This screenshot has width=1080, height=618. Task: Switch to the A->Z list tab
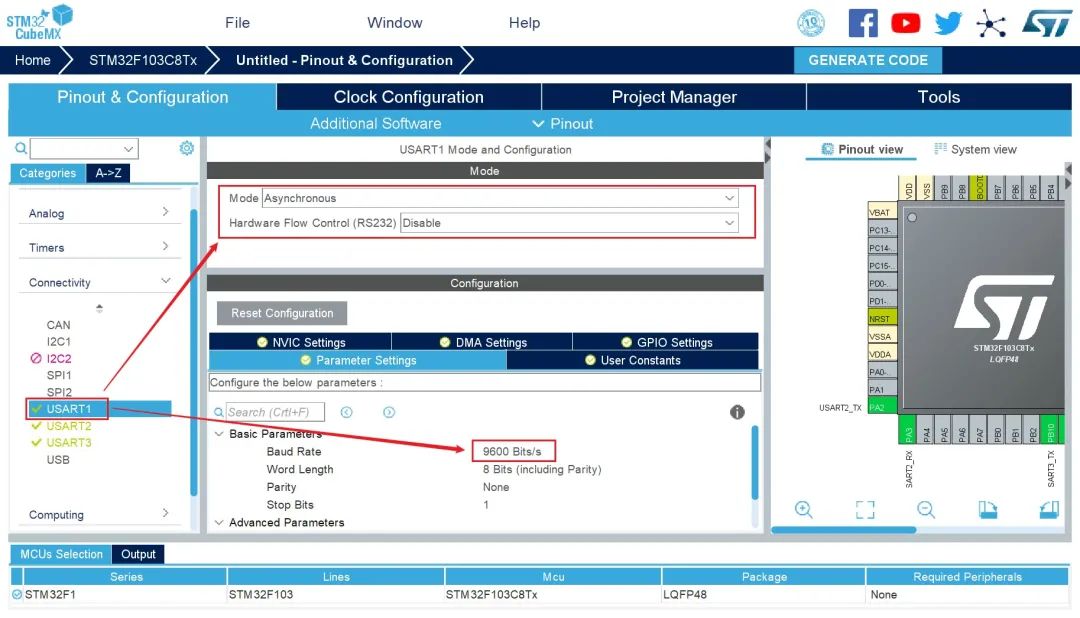(x=108, y=173)
